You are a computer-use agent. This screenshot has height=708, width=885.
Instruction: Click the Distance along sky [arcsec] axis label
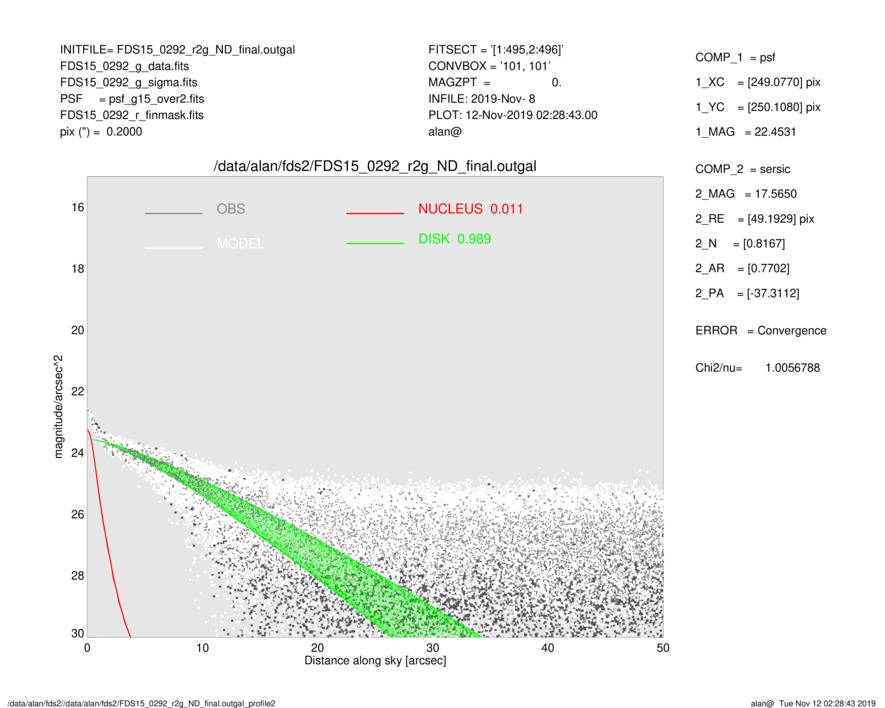(375, 661)
